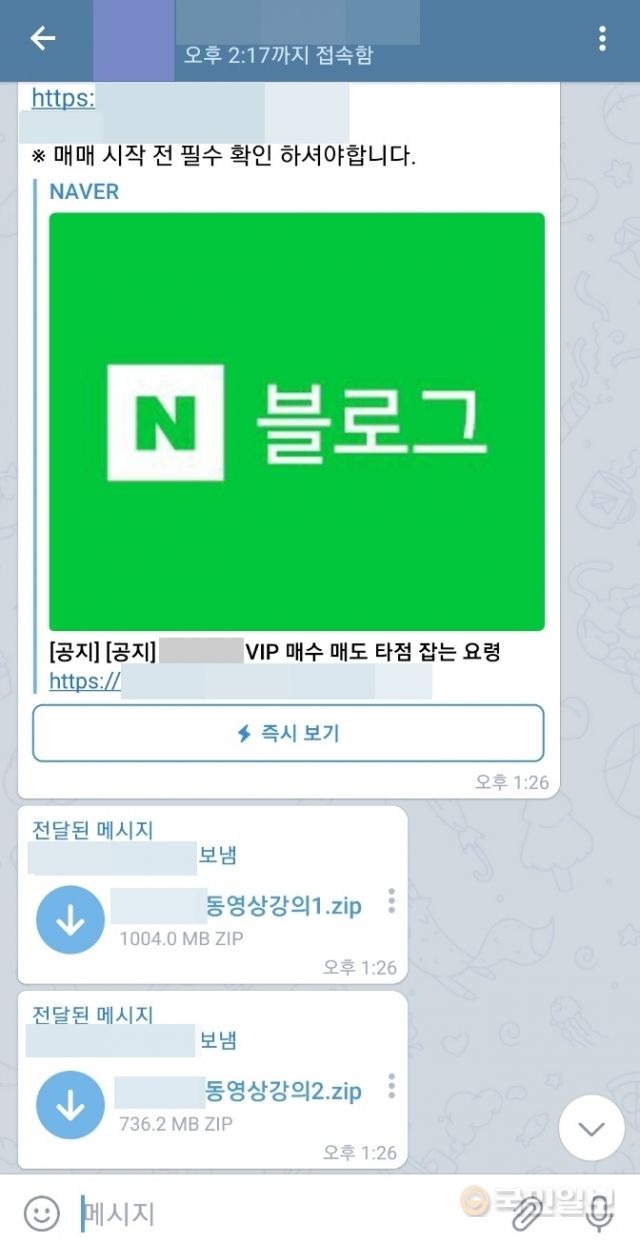Tap the 즉시 보기 instant view button
640x1242 pixels.
coord(288,733)
